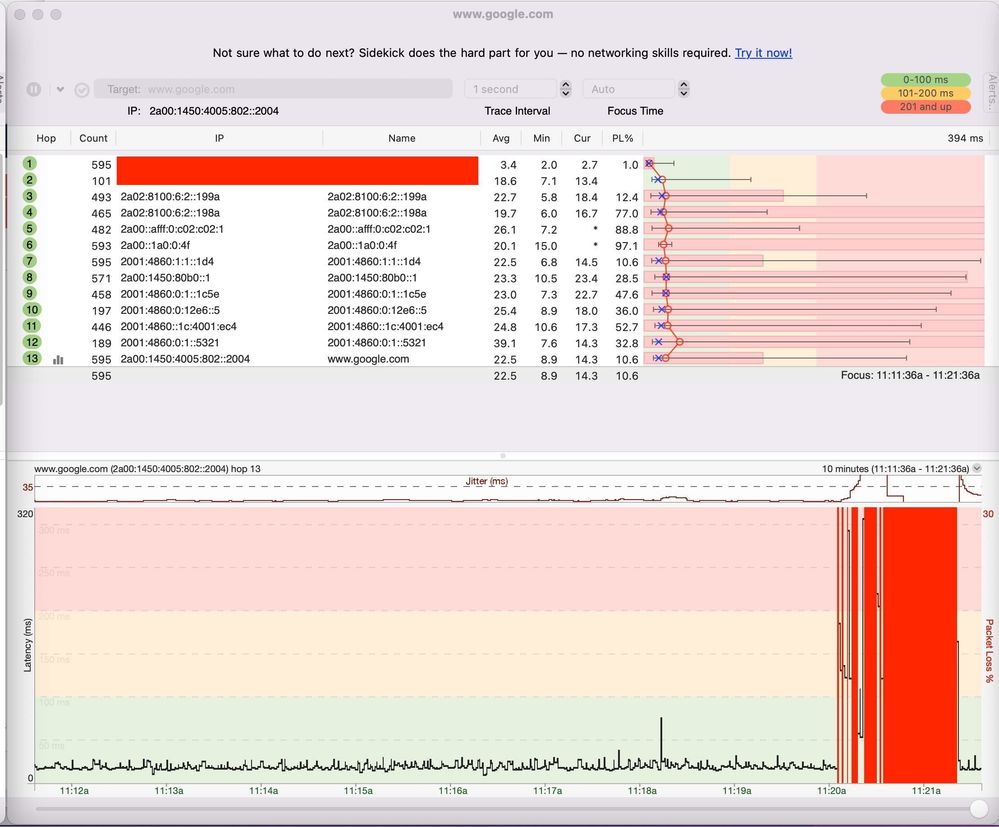Click the Min column header

point(542,138)
